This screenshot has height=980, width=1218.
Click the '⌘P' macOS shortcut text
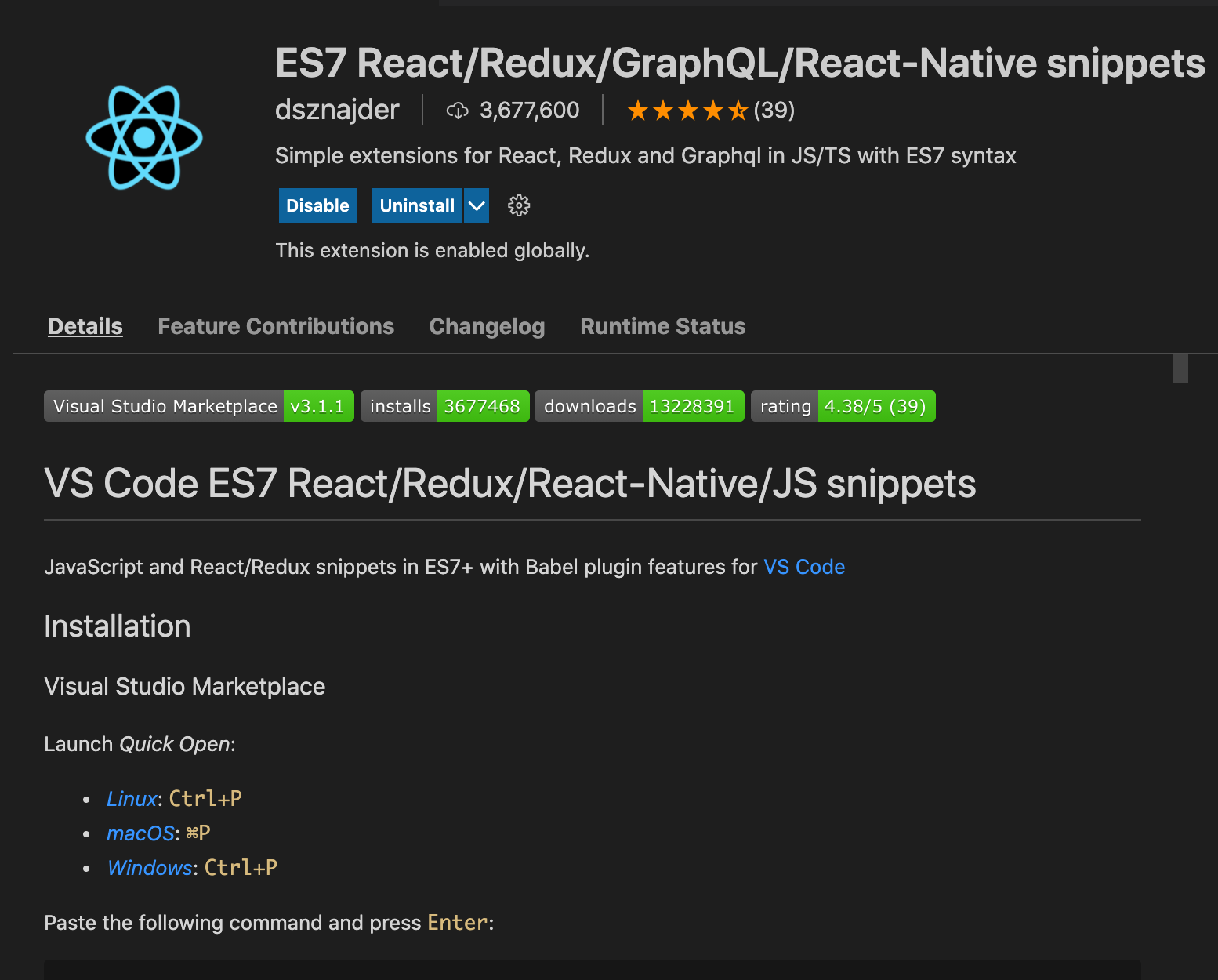[x=198, y=833]
